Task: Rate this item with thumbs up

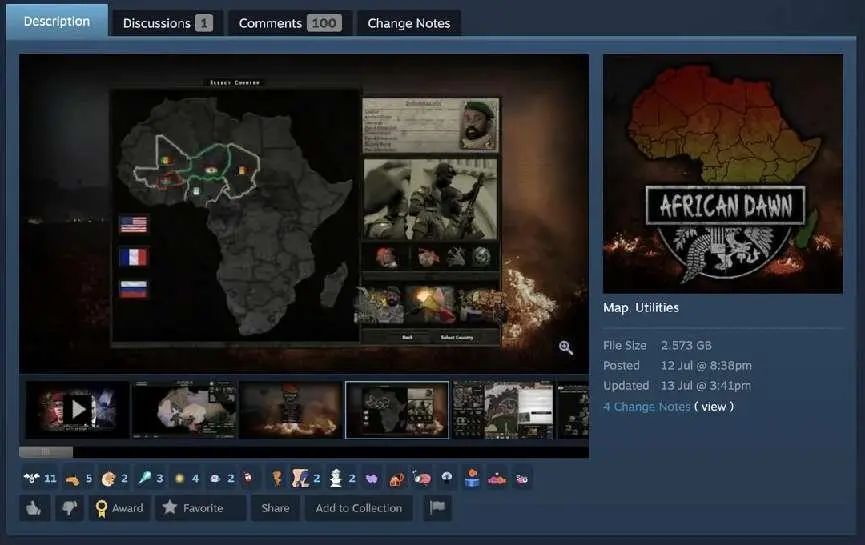Action: pos(34,507)
